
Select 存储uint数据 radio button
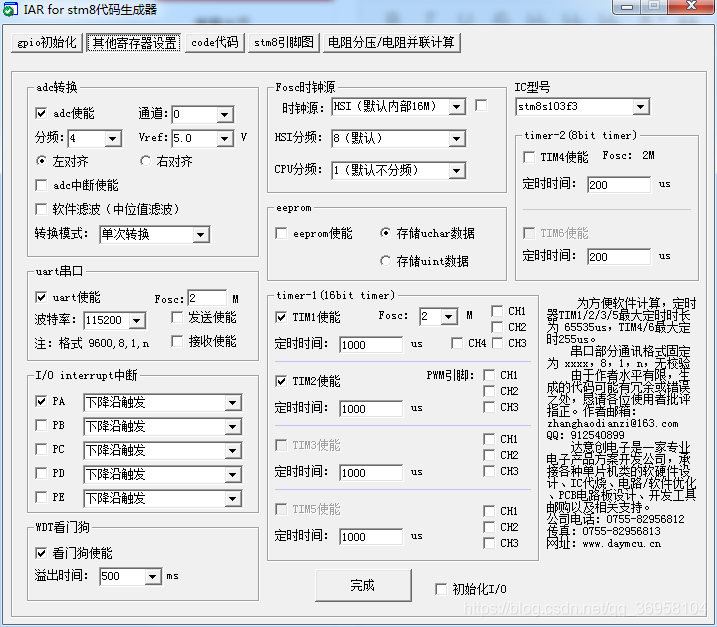click(385, 261)
